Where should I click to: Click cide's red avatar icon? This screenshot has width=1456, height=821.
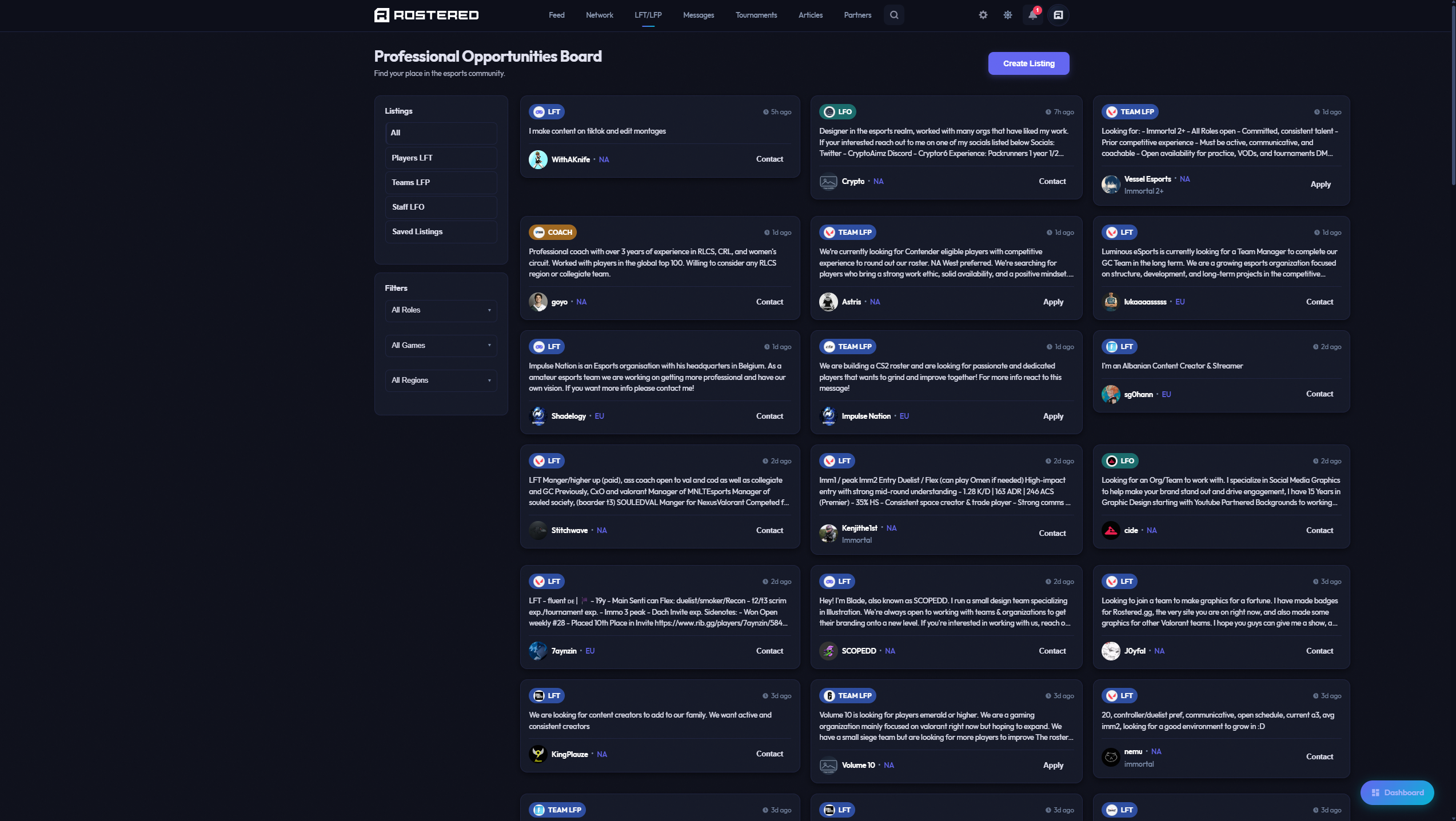pyautogui.click(x=1111, y=530)
